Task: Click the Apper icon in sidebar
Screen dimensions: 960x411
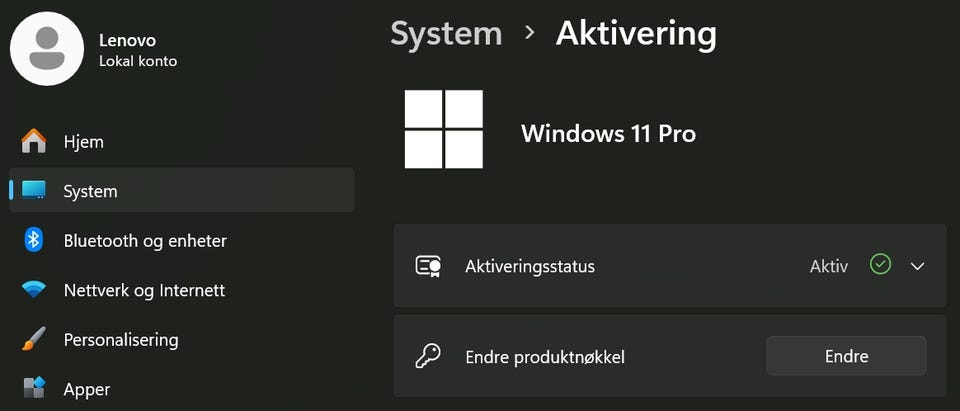Action: coord(34,388)
